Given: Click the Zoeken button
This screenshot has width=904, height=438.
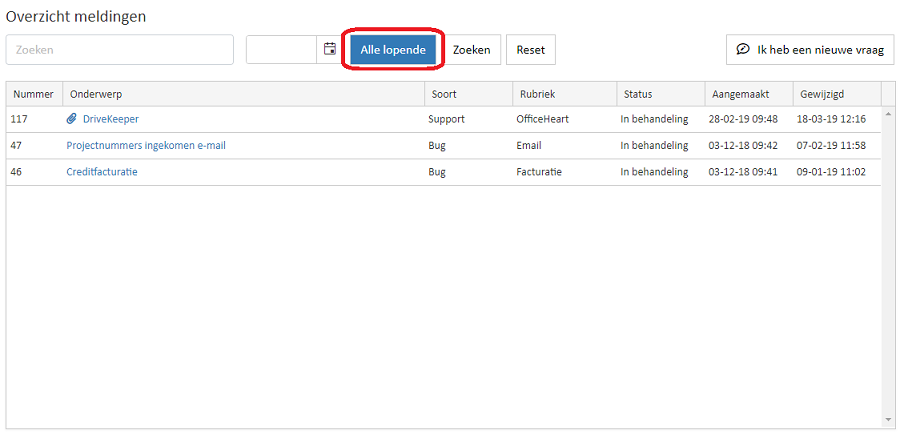Looking at the screenshot, I should tap(472, 50).
